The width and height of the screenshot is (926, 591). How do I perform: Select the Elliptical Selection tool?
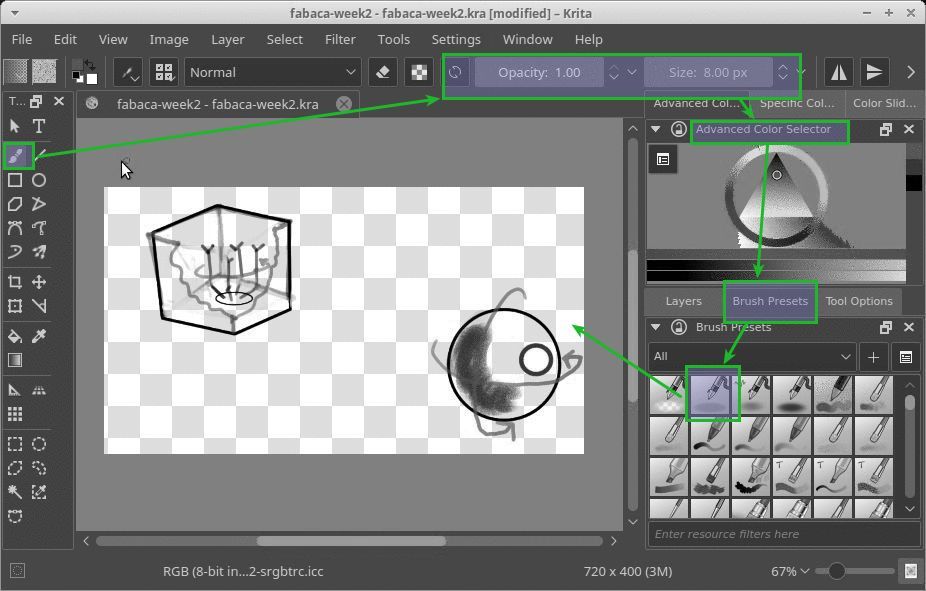click(x=39, y=444)
